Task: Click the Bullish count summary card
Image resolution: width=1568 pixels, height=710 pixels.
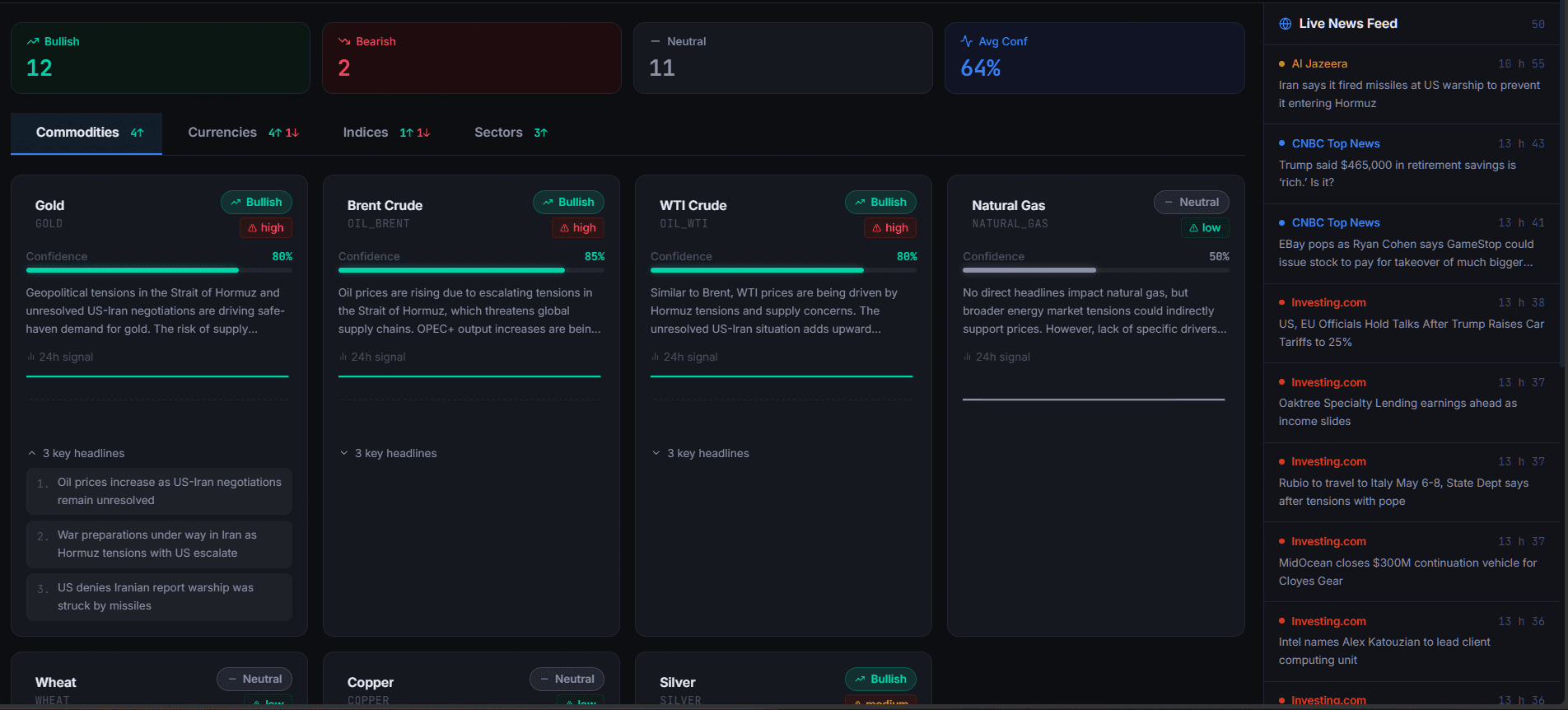Action: tap(161, 58)
